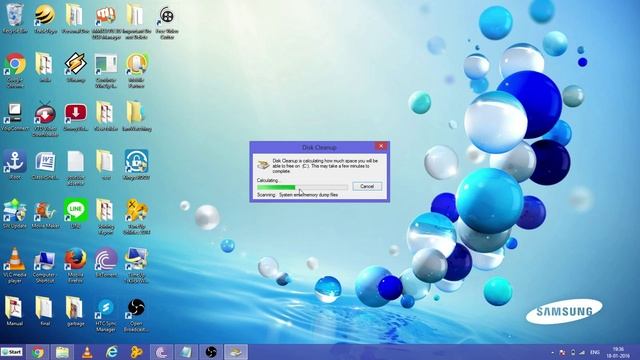This screenshot has height=360, width=640.
Task: Click the BitTorrent icon in the taskbar
Action: point(161,352)
